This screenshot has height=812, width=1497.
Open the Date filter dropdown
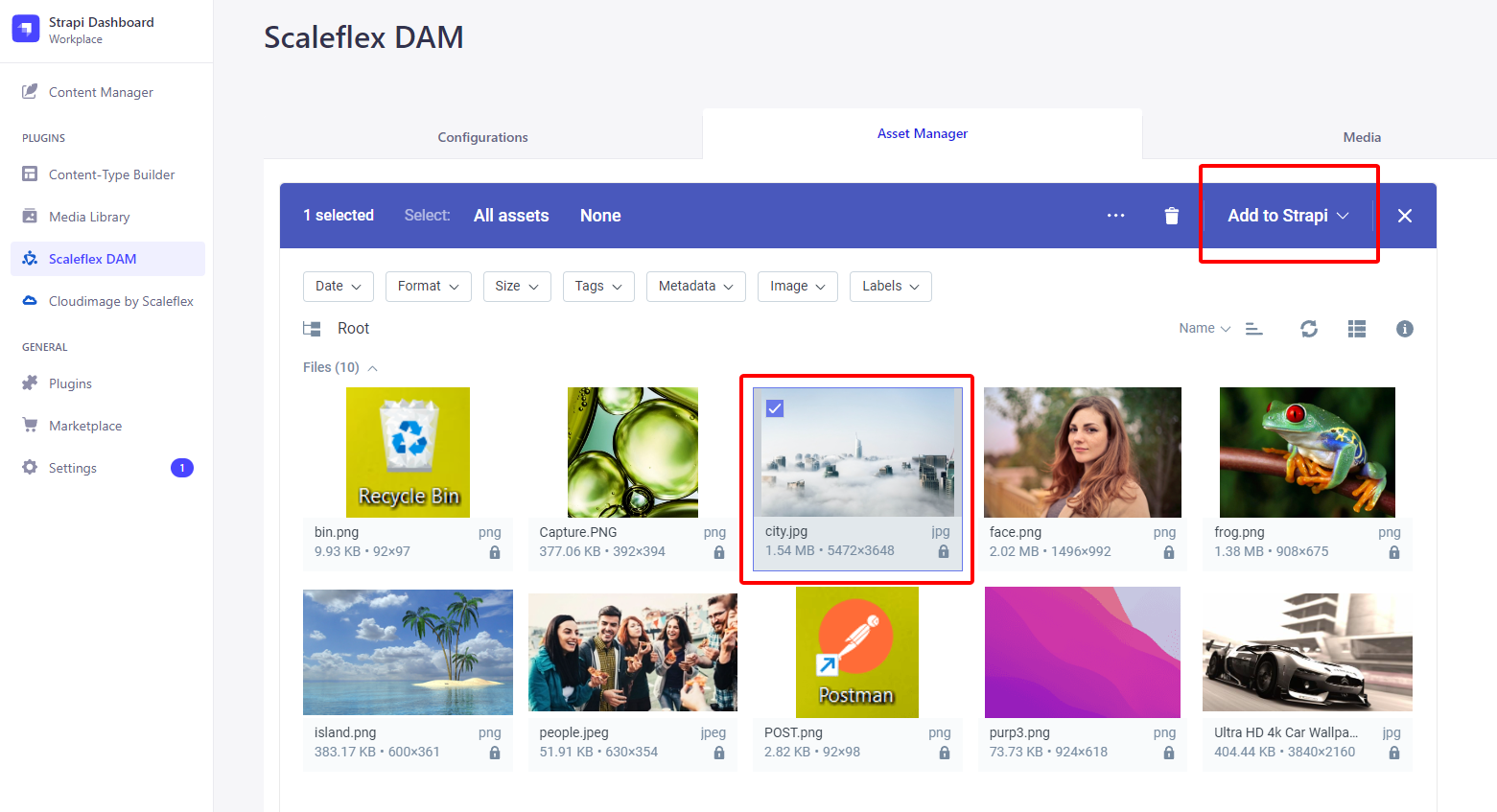coord(339,287)
